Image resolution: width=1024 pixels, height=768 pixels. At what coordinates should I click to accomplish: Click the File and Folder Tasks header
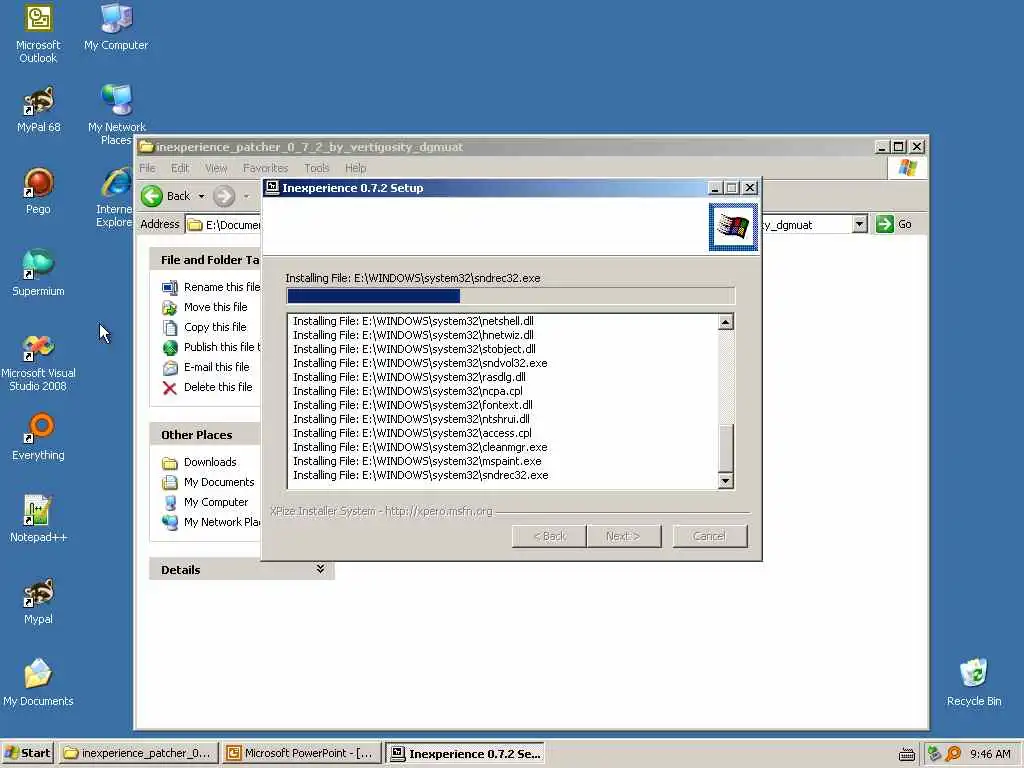click(205, 260)
